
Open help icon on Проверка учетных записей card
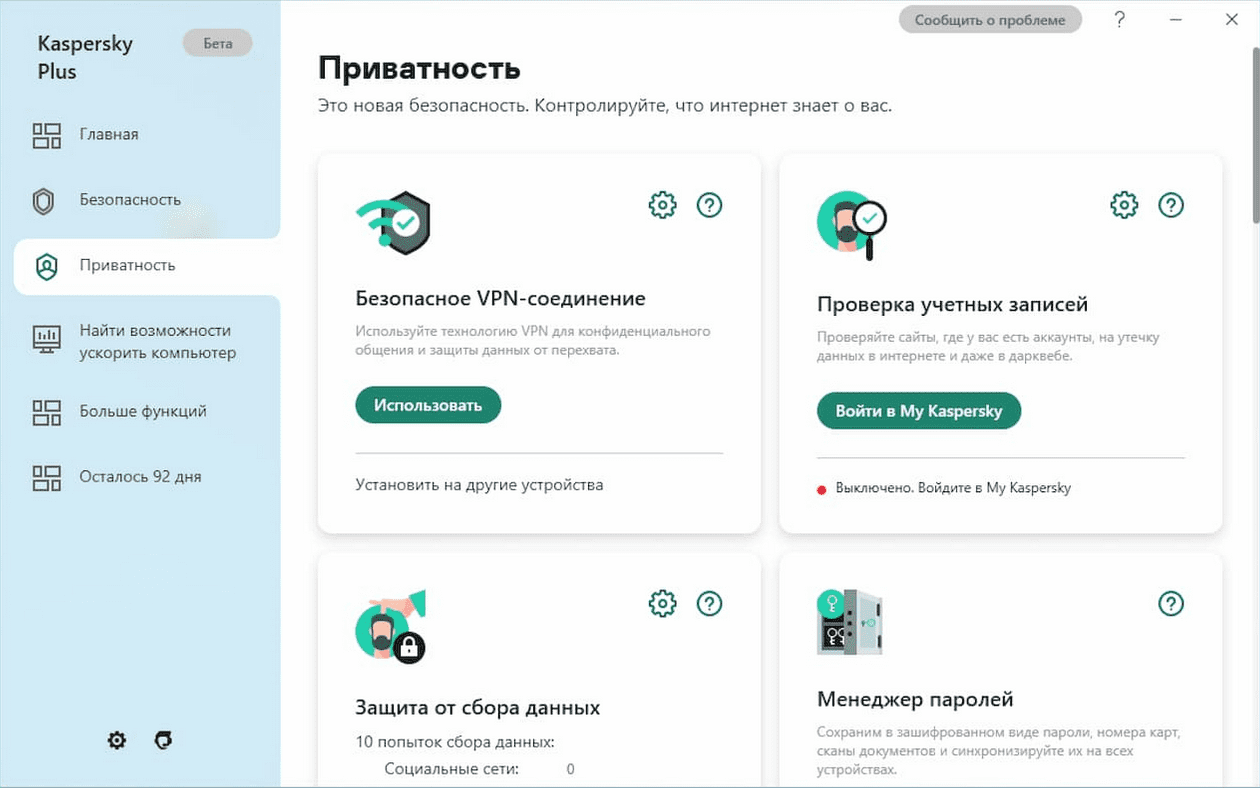click(x=1171, y=205)
